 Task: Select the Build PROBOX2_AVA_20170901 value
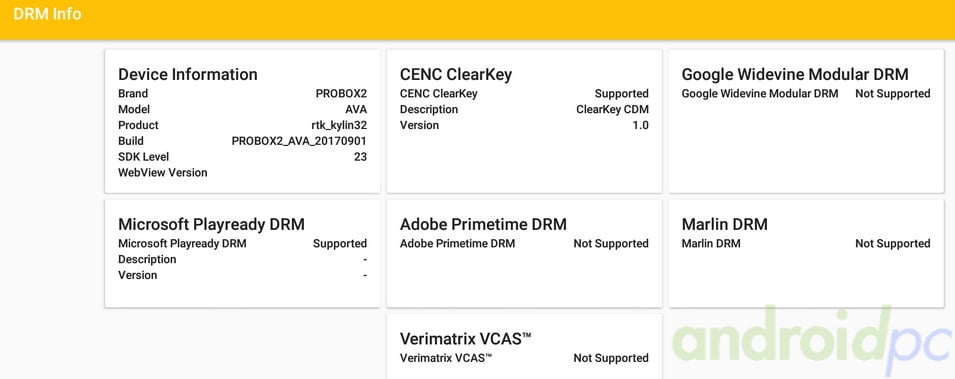299,141
